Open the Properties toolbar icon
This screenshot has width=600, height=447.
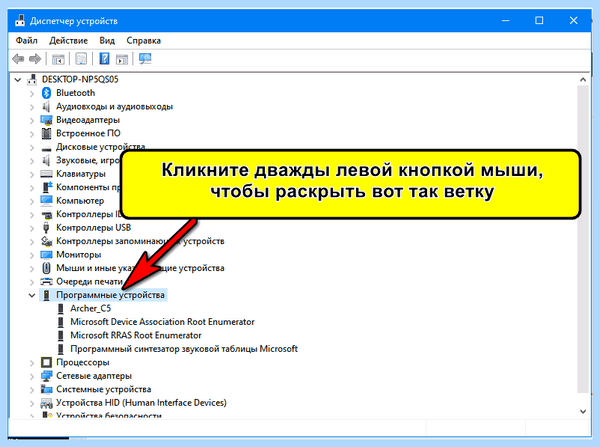click(x=81, y=59)
